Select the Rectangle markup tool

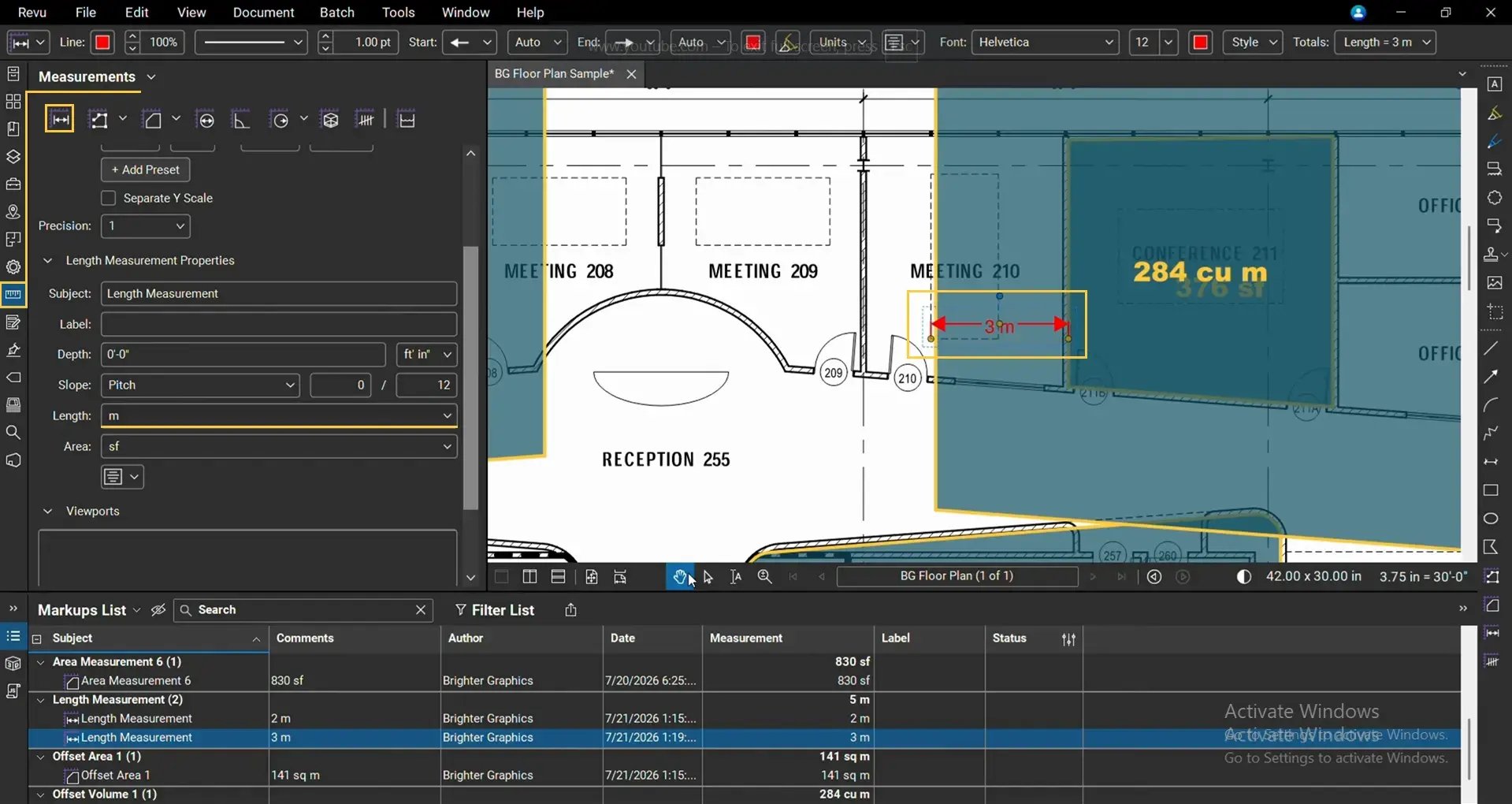pos(1491,490)
